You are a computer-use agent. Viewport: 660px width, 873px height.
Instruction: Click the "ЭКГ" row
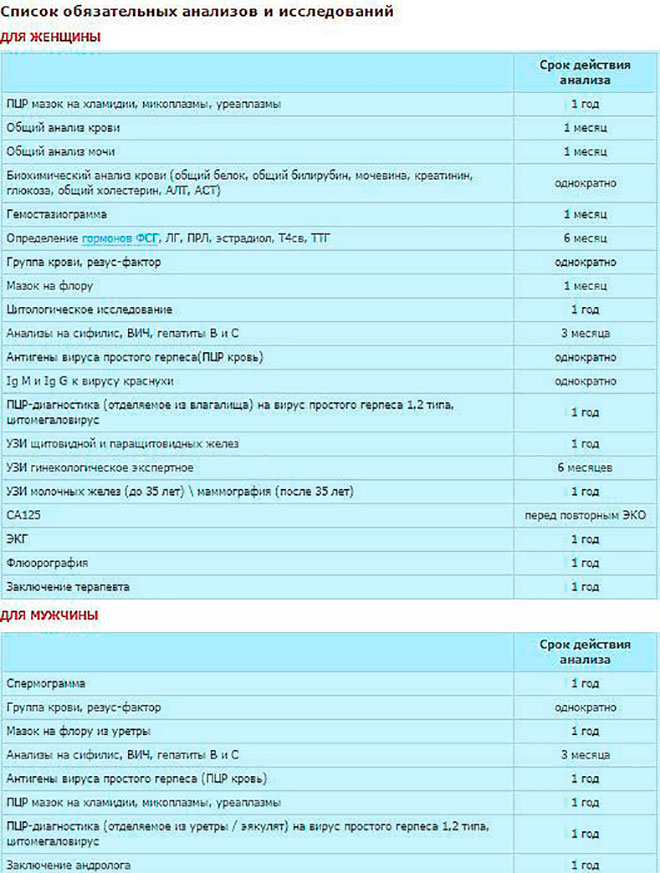coord(17,539)
